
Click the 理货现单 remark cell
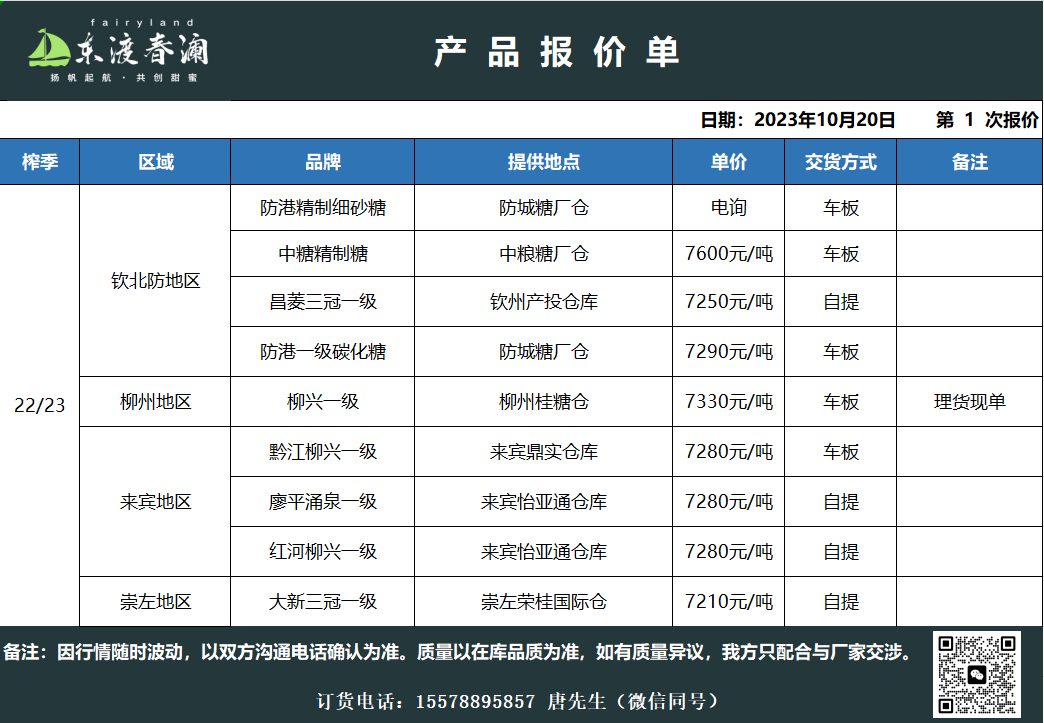969,402
